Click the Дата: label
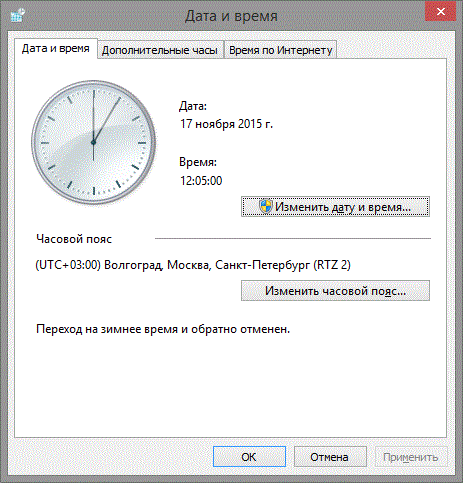Screen dimensions: 472x492 pos(193,106)
